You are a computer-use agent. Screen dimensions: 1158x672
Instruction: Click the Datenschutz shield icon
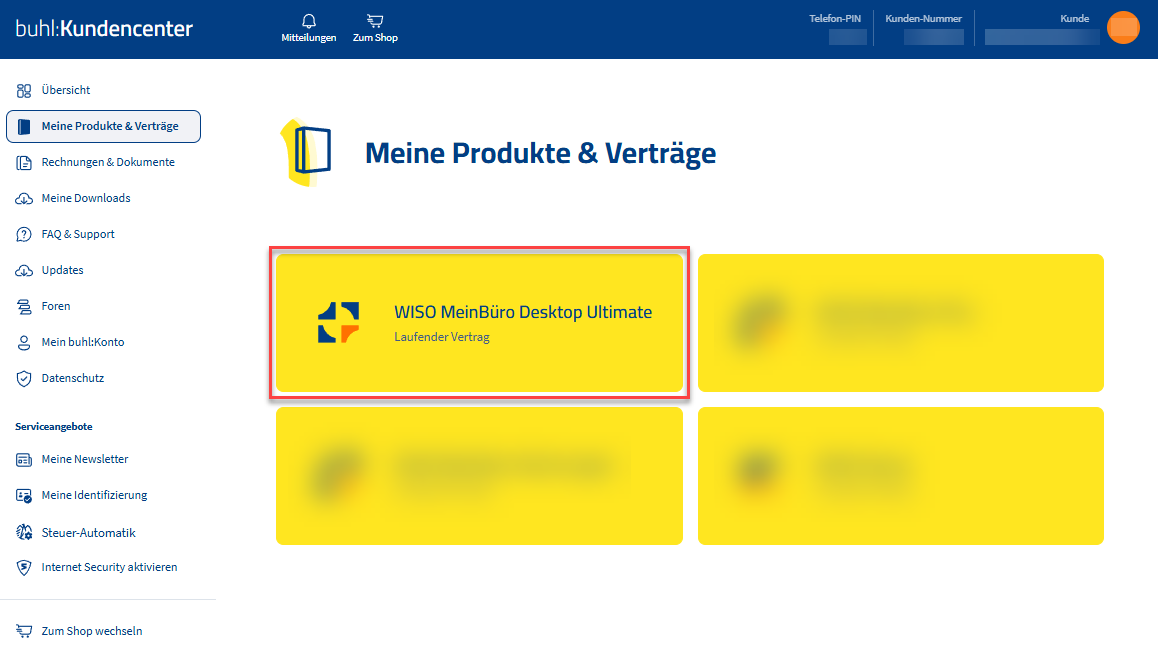click(24, 378)
